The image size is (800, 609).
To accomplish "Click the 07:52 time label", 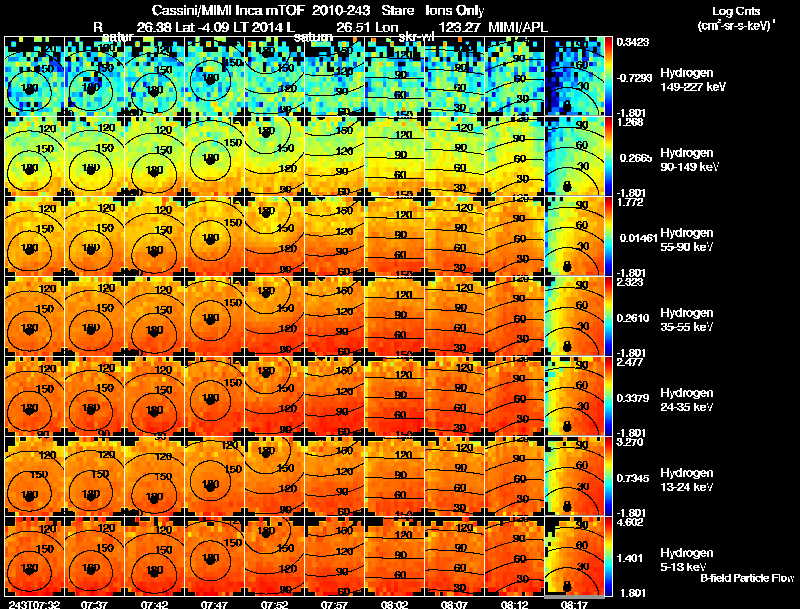I will click(x=274, y=604).
